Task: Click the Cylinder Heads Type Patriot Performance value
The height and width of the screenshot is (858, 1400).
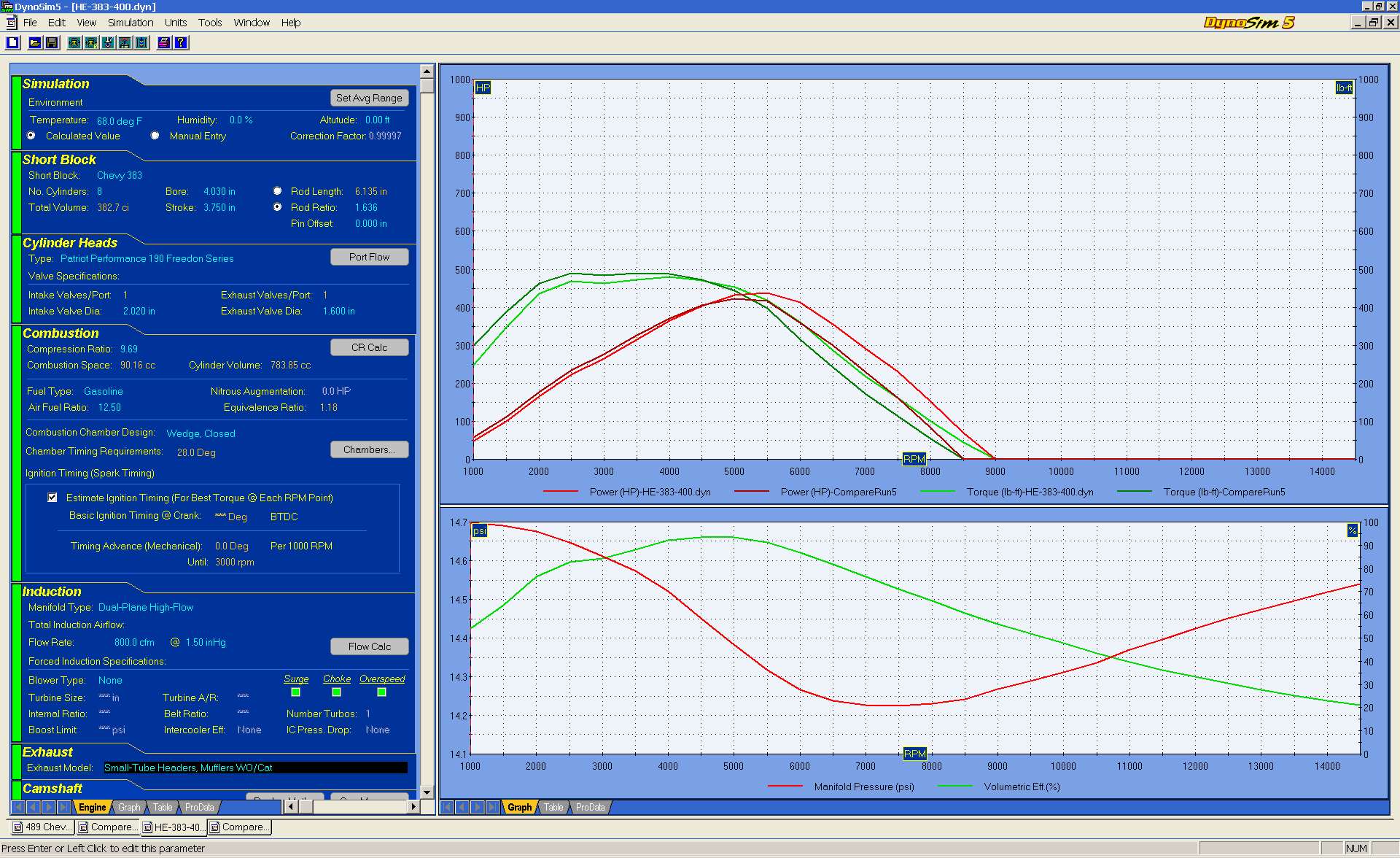Action: click(x=147, y=258)
